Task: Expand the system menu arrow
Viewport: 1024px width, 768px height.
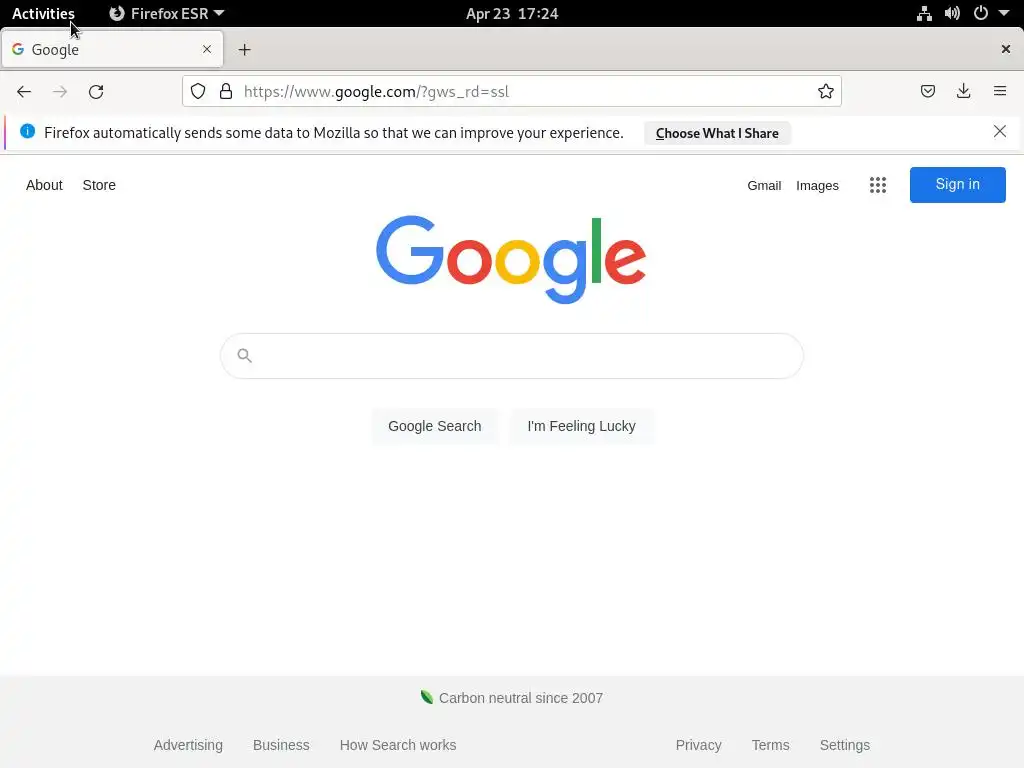Action: coord(1004,13)
